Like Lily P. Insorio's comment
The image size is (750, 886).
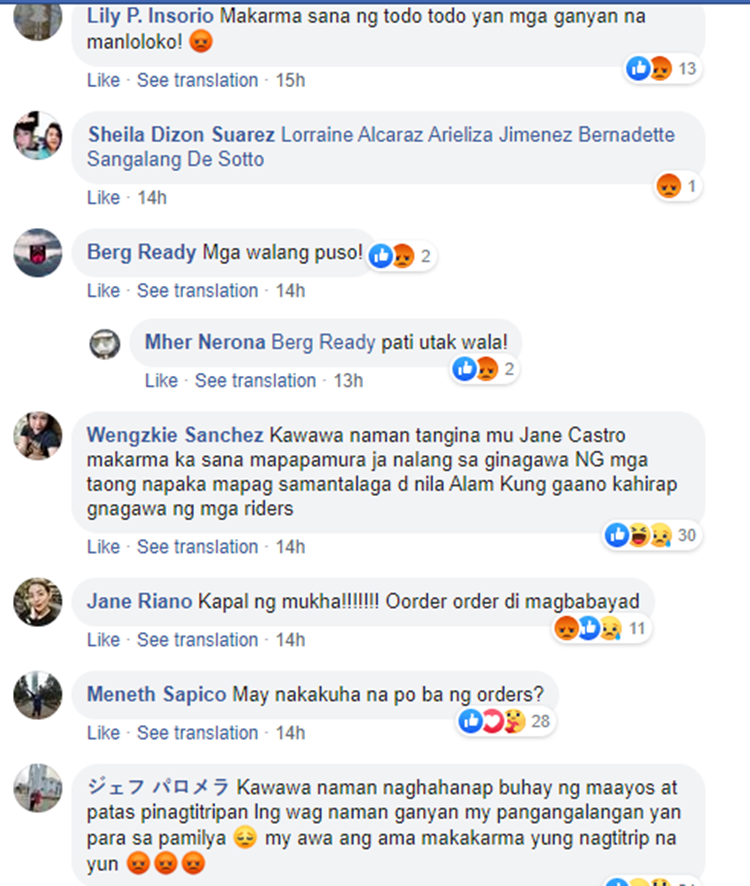(x=103, y=80)
